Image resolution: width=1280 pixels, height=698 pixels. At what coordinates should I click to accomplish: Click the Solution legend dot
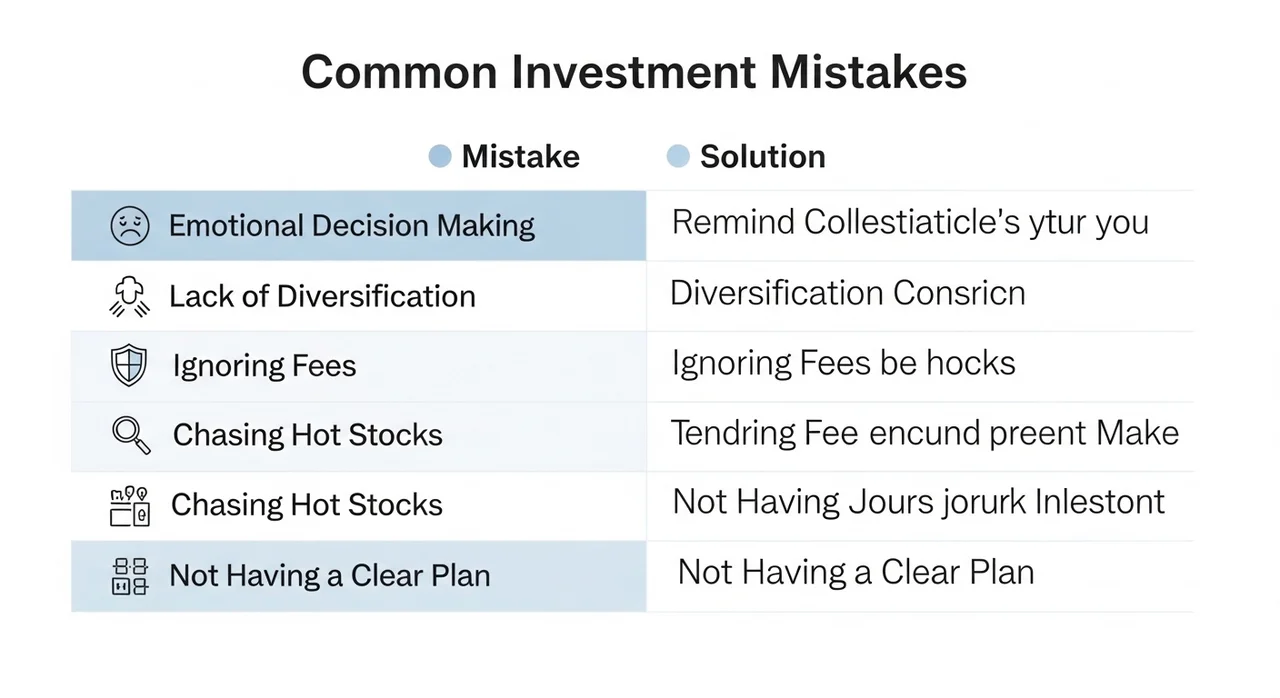click(678, 157)
